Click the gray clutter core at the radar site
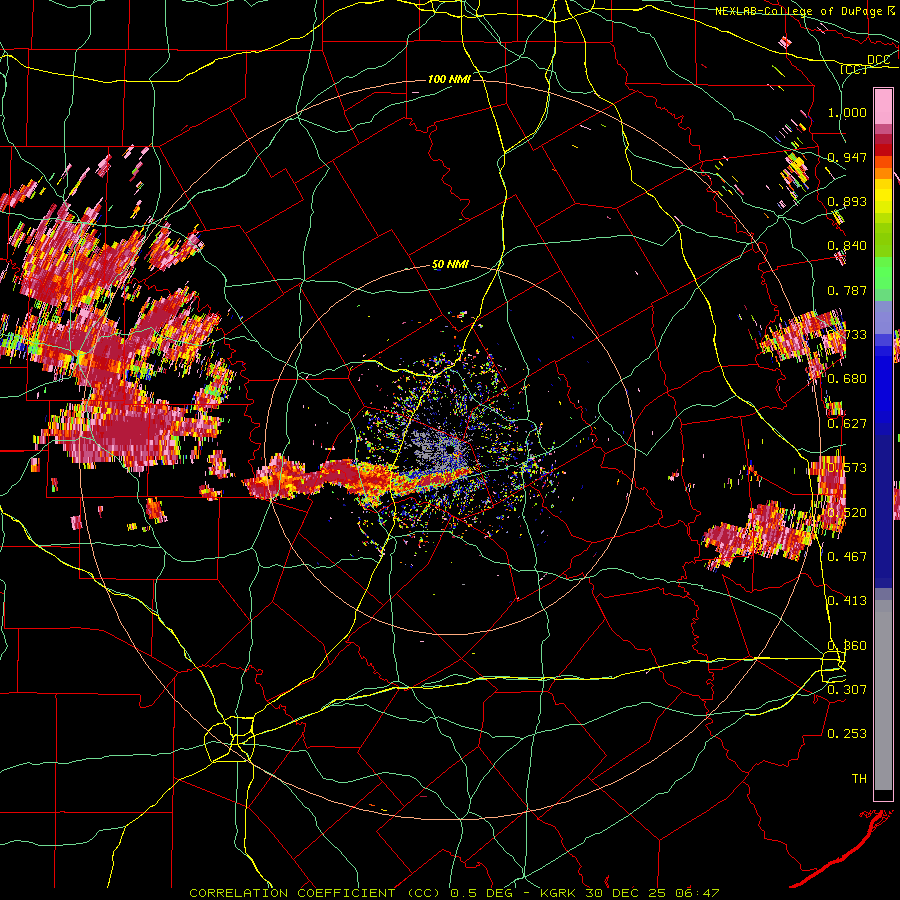The width and height of the screenshot is (900, 900). coord(438,449)
